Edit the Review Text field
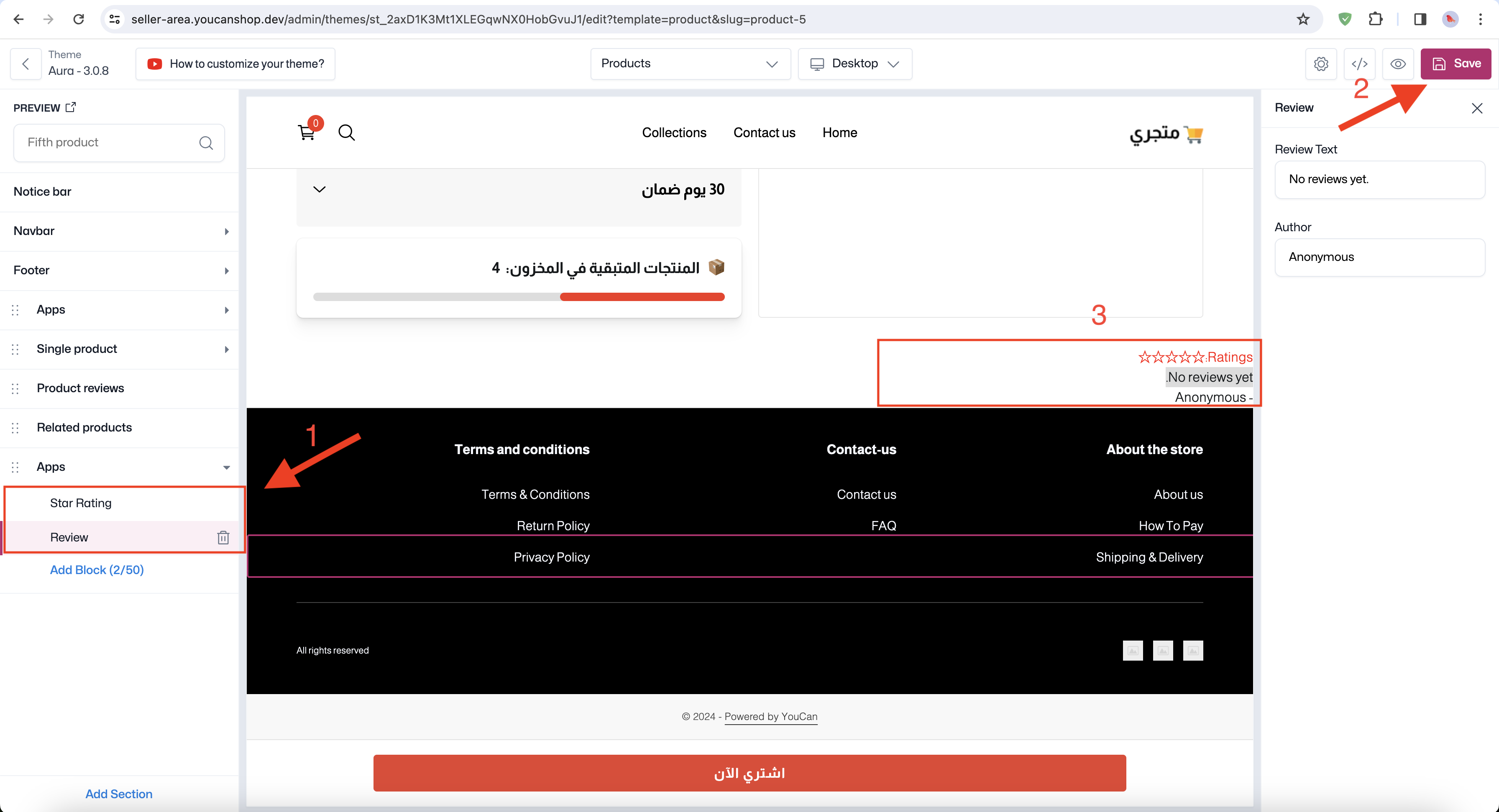Screen dimensions: 1499x812 [1380, 179]
